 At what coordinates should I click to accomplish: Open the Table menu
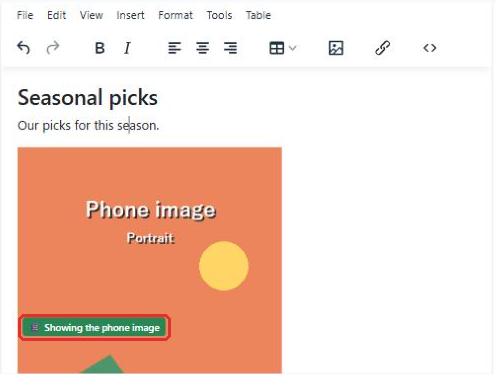tap(258, 15)
